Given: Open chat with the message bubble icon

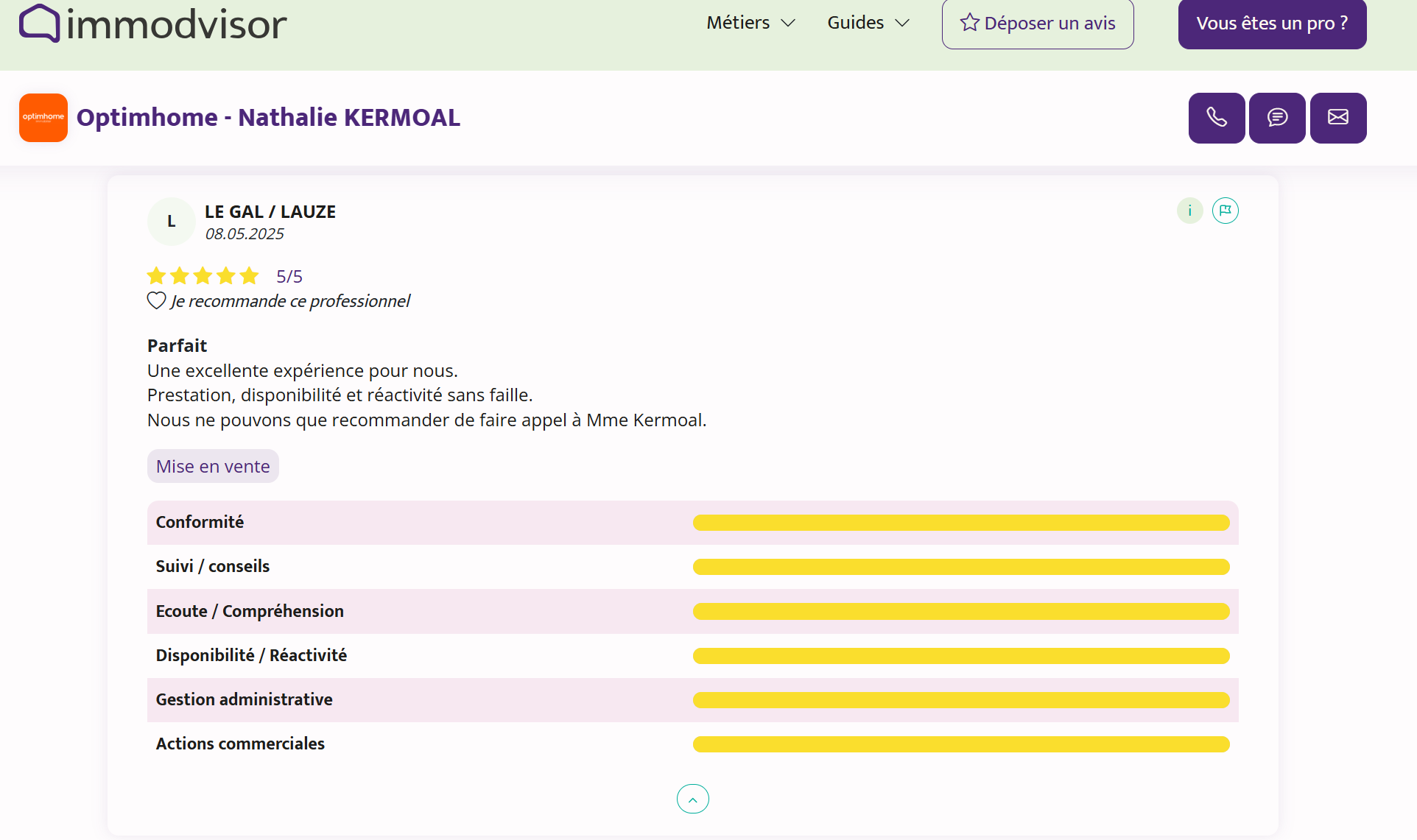Looking at the screenshot, I should tap(1277, 118).
